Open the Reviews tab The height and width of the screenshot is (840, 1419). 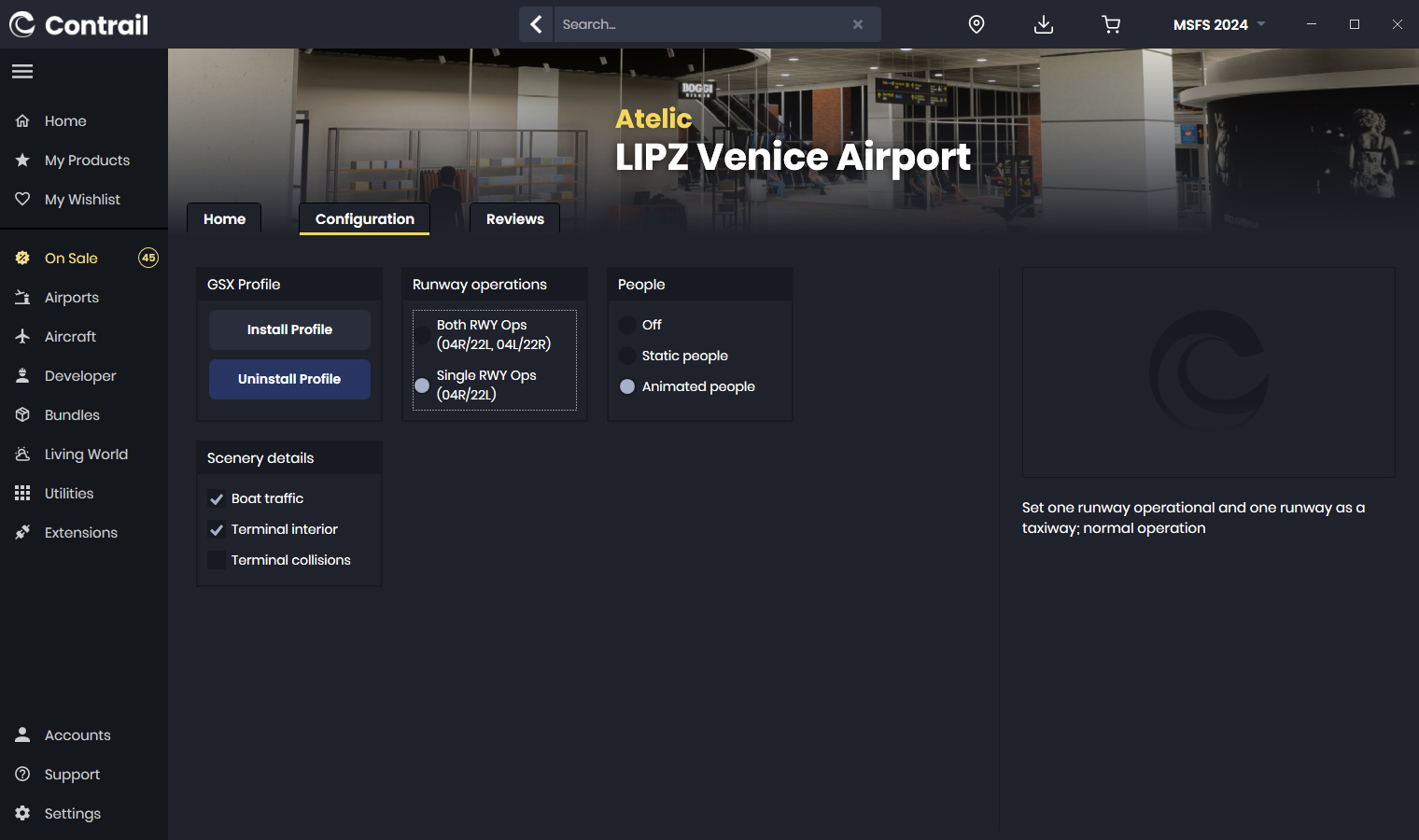pyautogui.click(x=515, y=219)
